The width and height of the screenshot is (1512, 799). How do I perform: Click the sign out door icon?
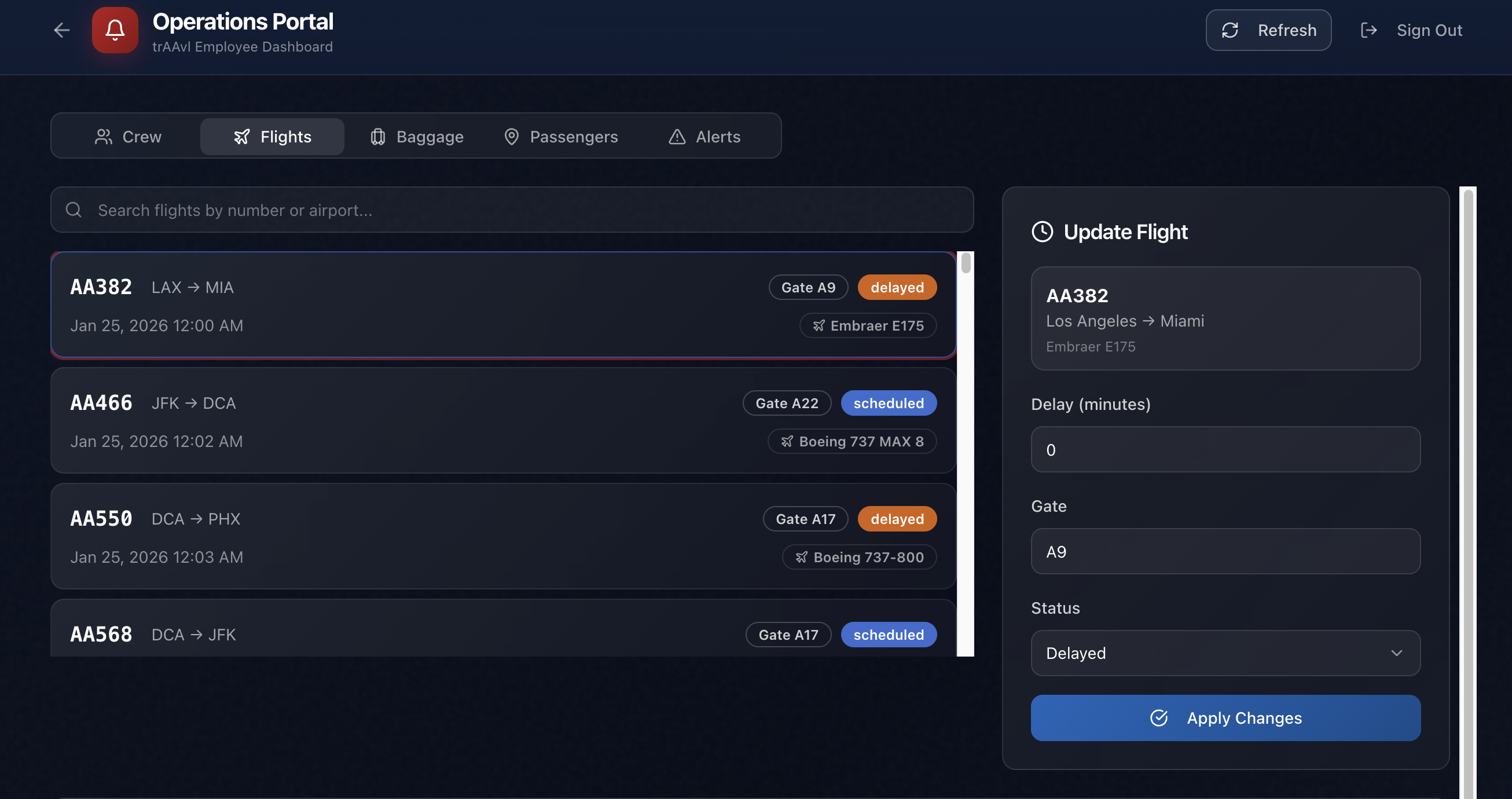pyautogui.click(x=1368, y=30)
